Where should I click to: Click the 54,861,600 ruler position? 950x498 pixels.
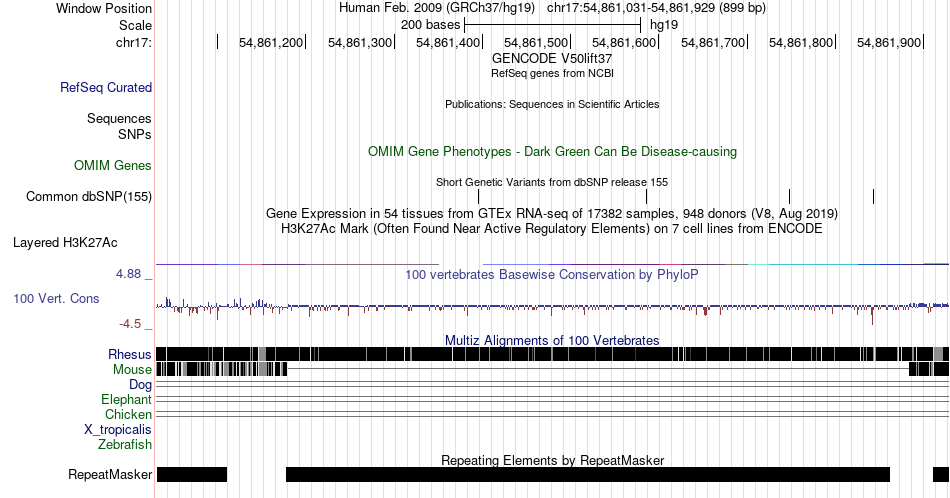[624, 42]
